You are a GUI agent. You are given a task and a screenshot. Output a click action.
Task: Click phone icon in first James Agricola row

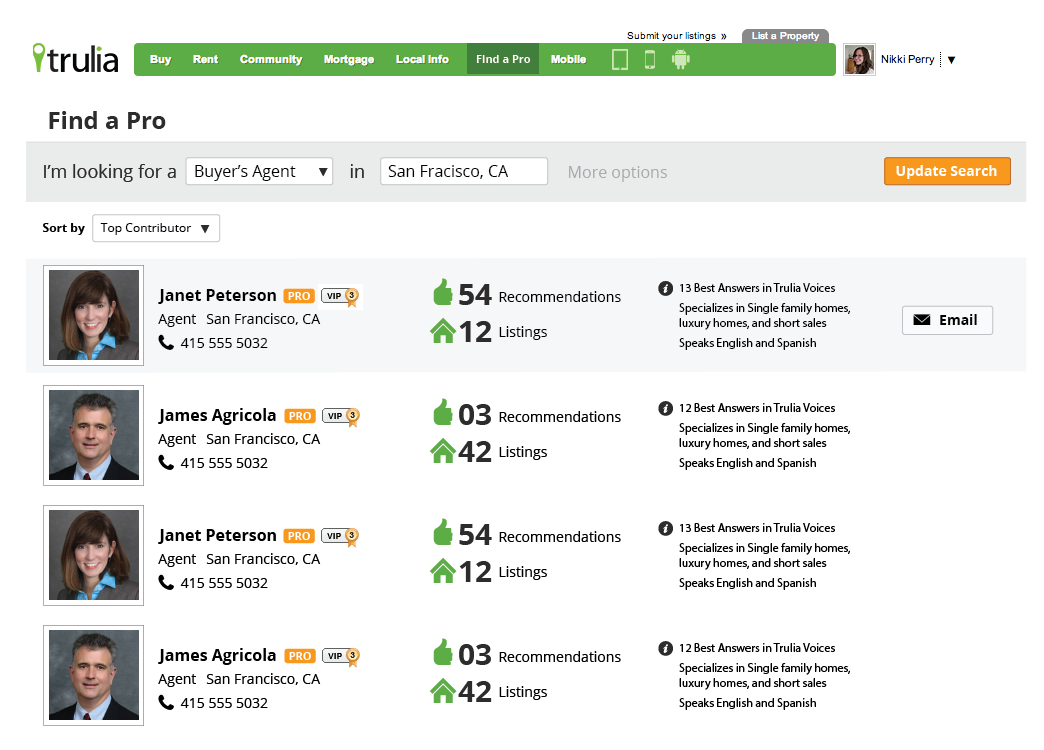click(x=166, y=462)
